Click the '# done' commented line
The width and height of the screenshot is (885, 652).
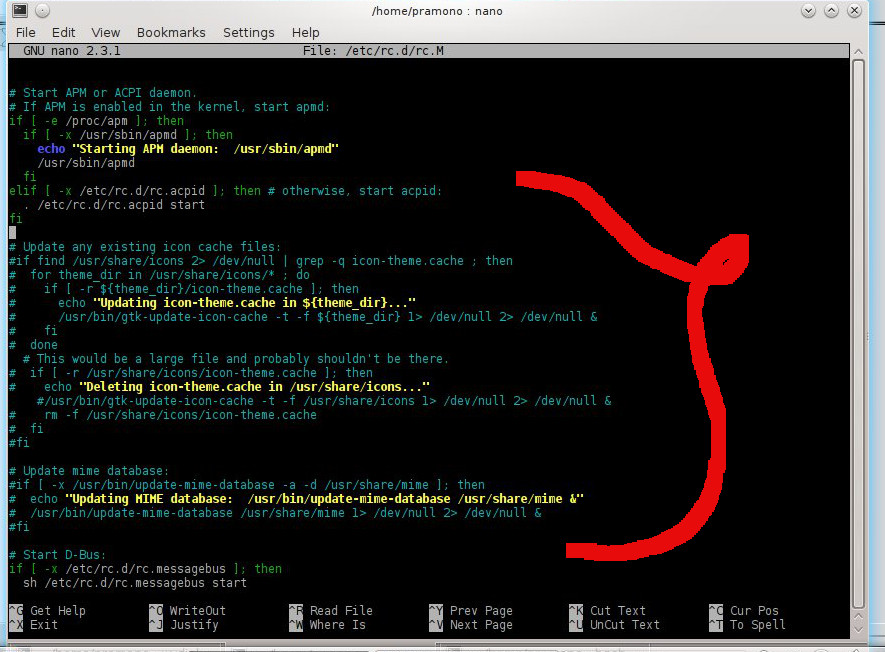tap(33, 345)
